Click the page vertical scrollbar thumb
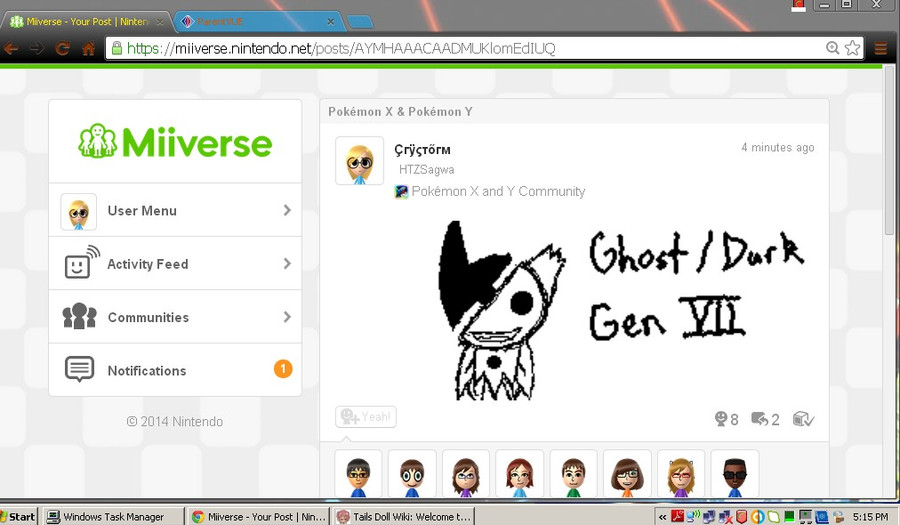 click(x=889, y=152)
